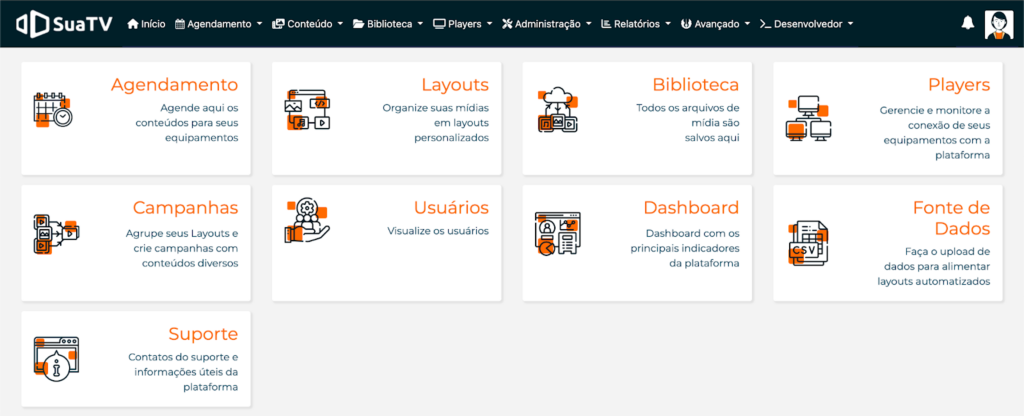1024x416 pixels.
Task: Open the Avançado navbar menu
Action: point(715,23)
